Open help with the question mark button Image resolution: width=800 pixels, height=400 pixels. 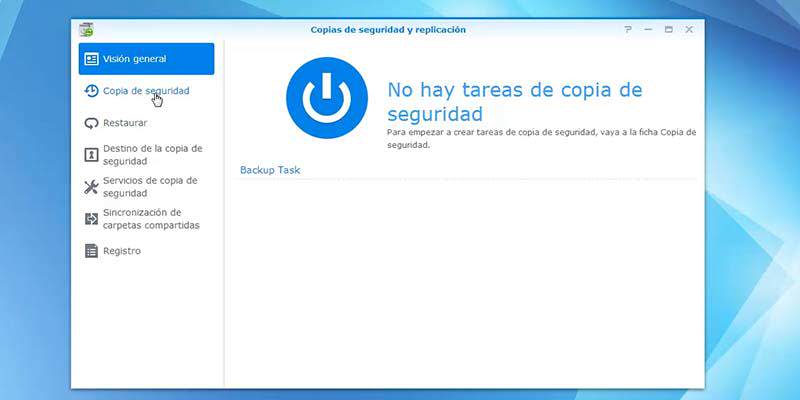pos(628,30)
